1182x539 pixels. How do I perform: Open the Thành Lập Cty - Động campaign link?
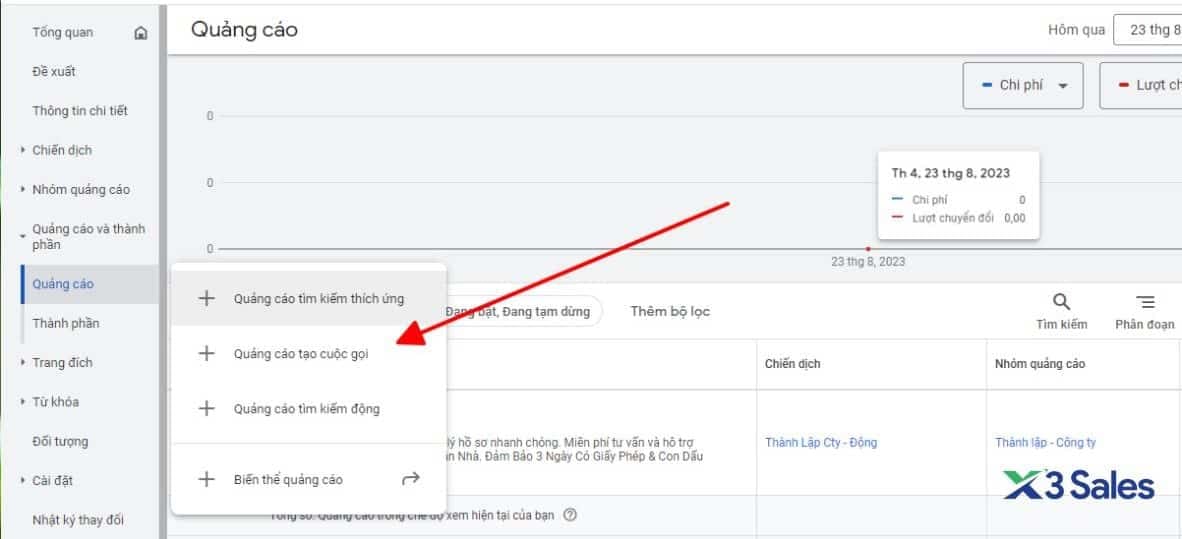coord(821,443)
